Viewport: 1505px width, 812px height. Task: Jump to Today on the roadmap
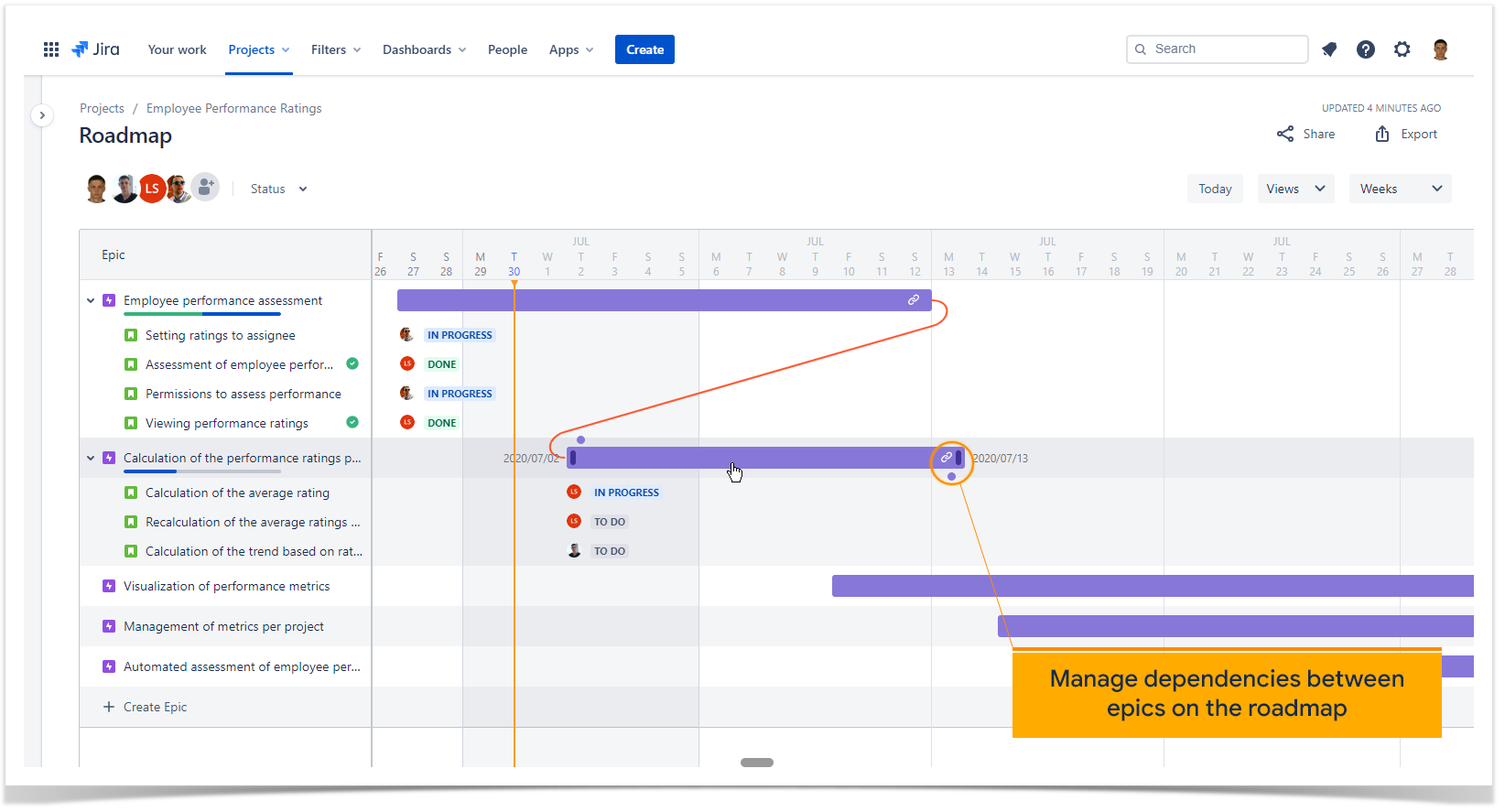click(1215, 189)
